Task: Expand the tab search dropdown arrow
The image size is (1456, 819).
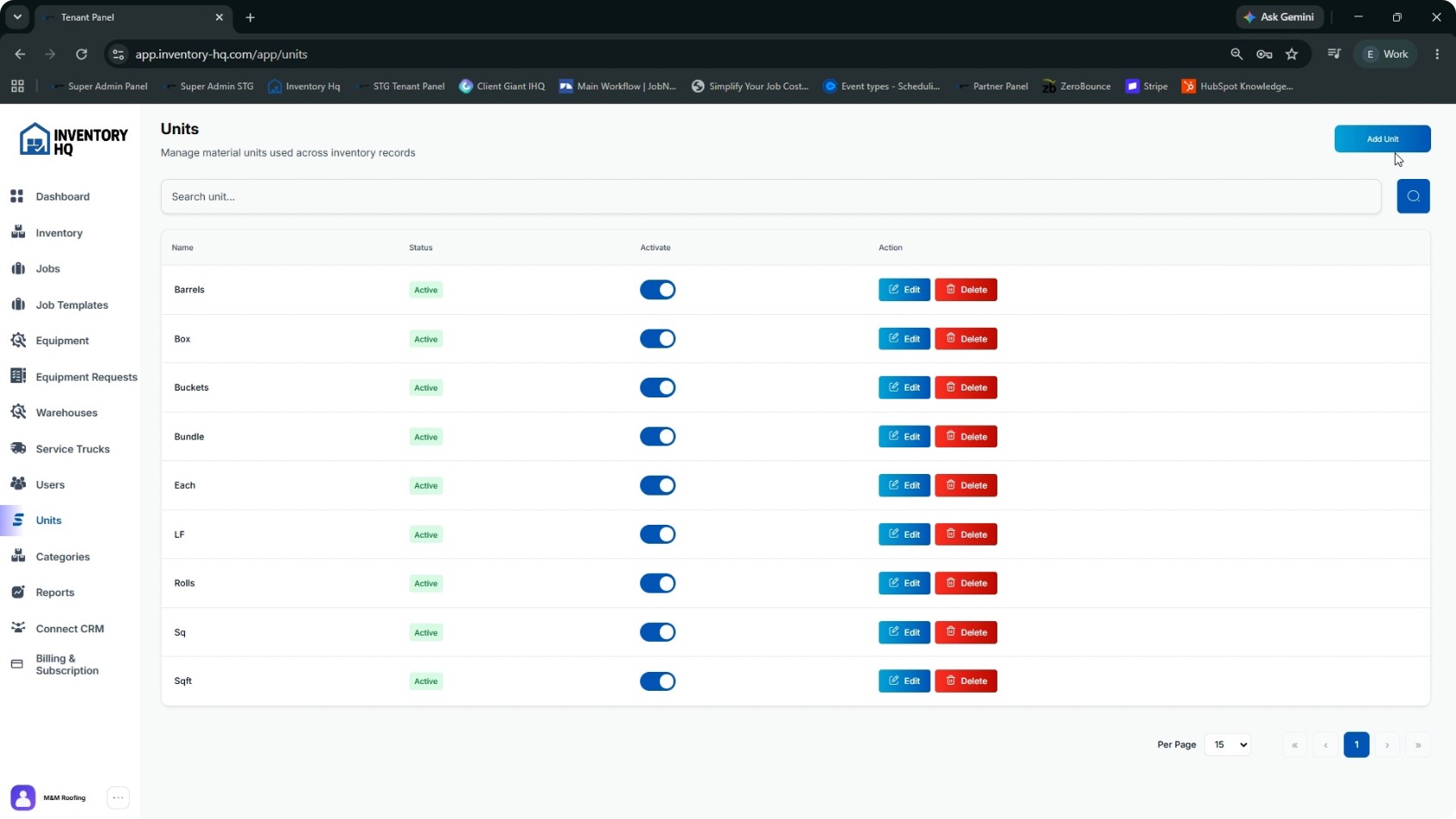Action: (17, 17)
